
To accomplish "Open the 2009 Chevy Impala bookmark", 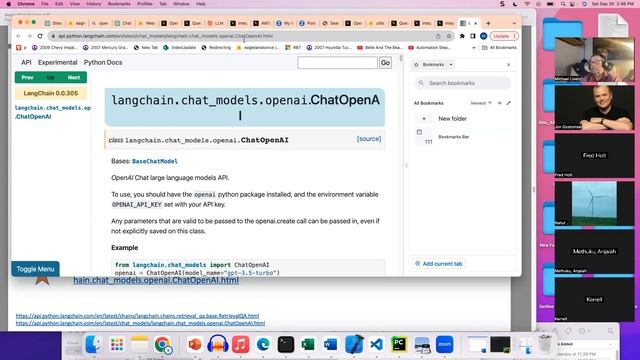I will coord(54,47).
